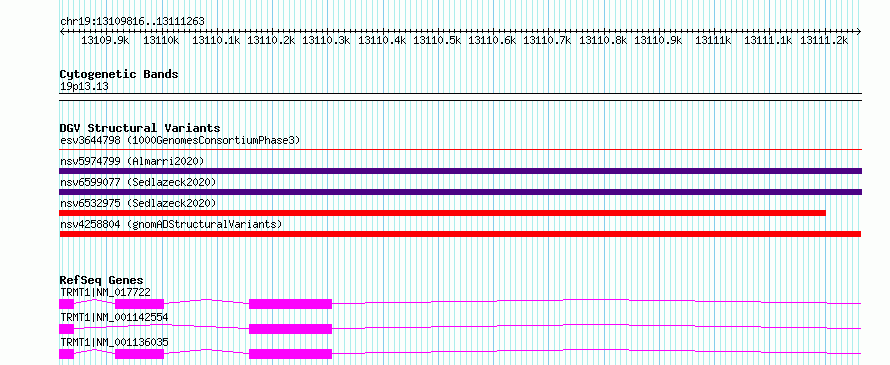
Task: Click the second exon of NM_001136035
Action: 139,354
